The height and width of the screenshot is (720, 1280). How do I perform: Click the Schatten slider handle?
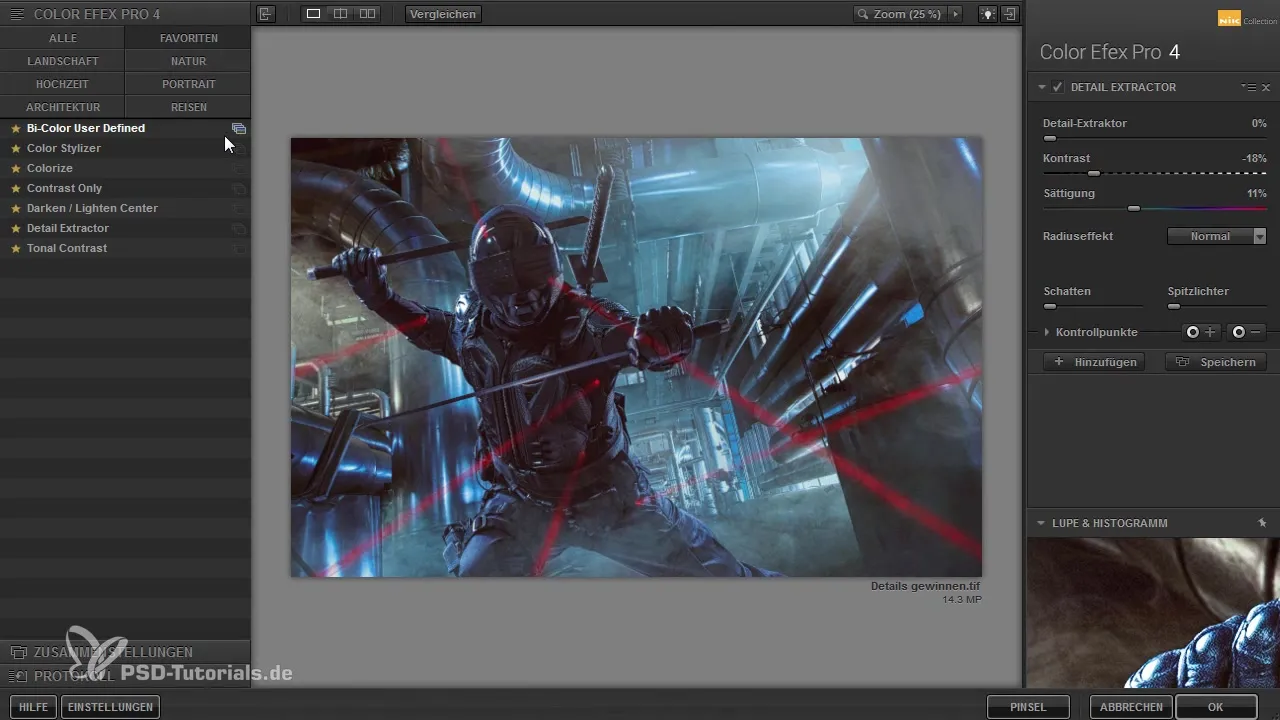(x=1050, y=306)
